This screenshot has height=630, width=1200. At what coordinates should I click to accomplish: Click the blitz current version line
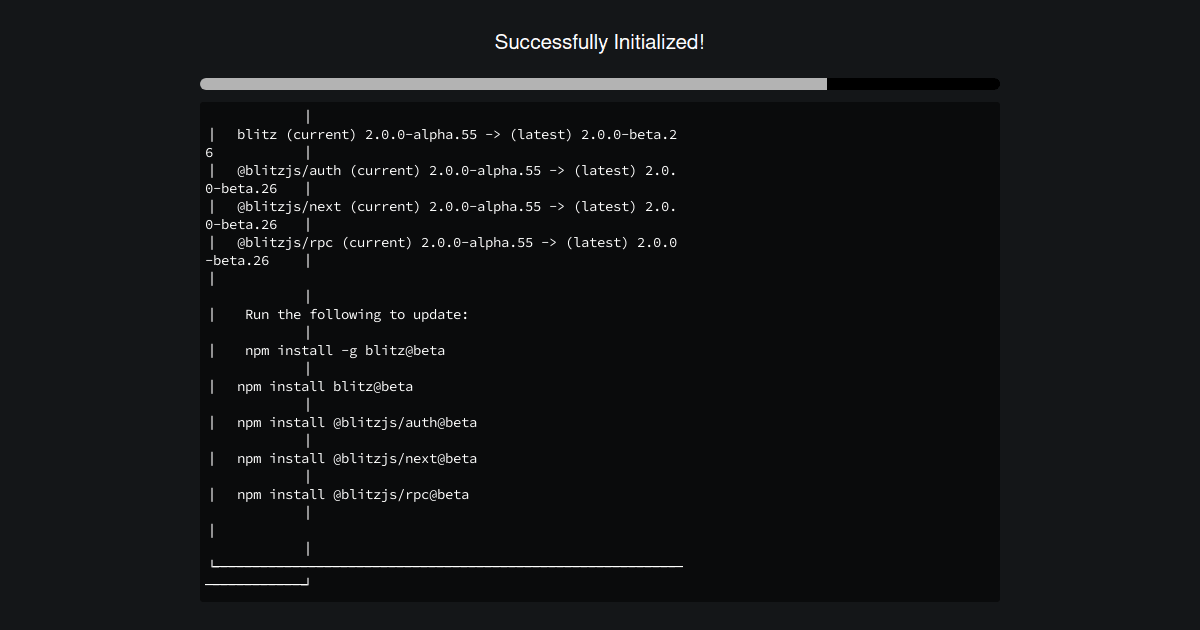440,134
